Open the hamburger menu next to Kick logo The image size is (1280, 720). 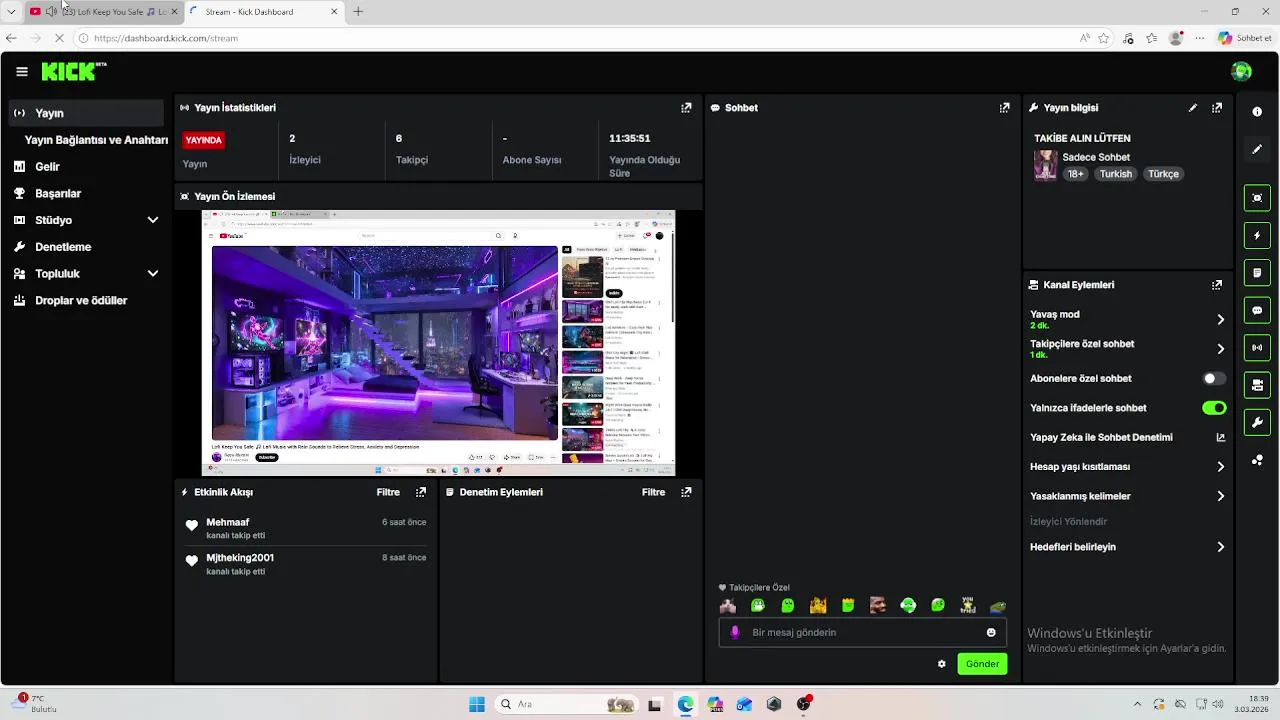(x=22, y=72)
